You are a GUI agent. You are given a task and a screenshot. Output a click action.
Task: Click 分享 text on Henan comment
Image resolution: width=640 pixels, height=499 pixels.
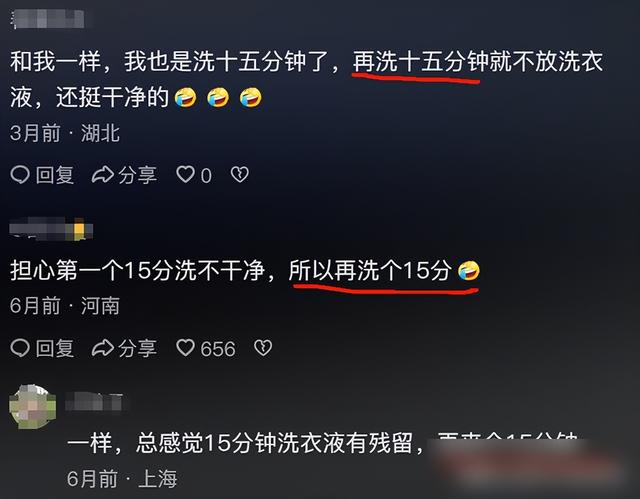click(138, 348)
